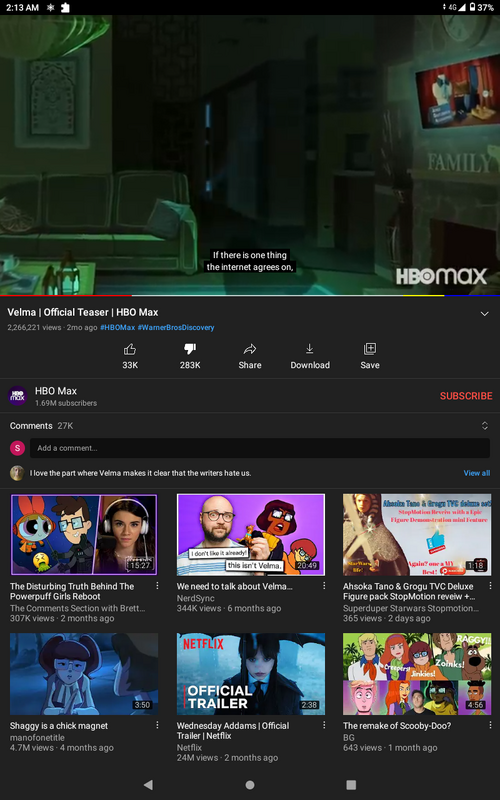
Task: Tap the Share arrow icon
Action: [249, 349]
